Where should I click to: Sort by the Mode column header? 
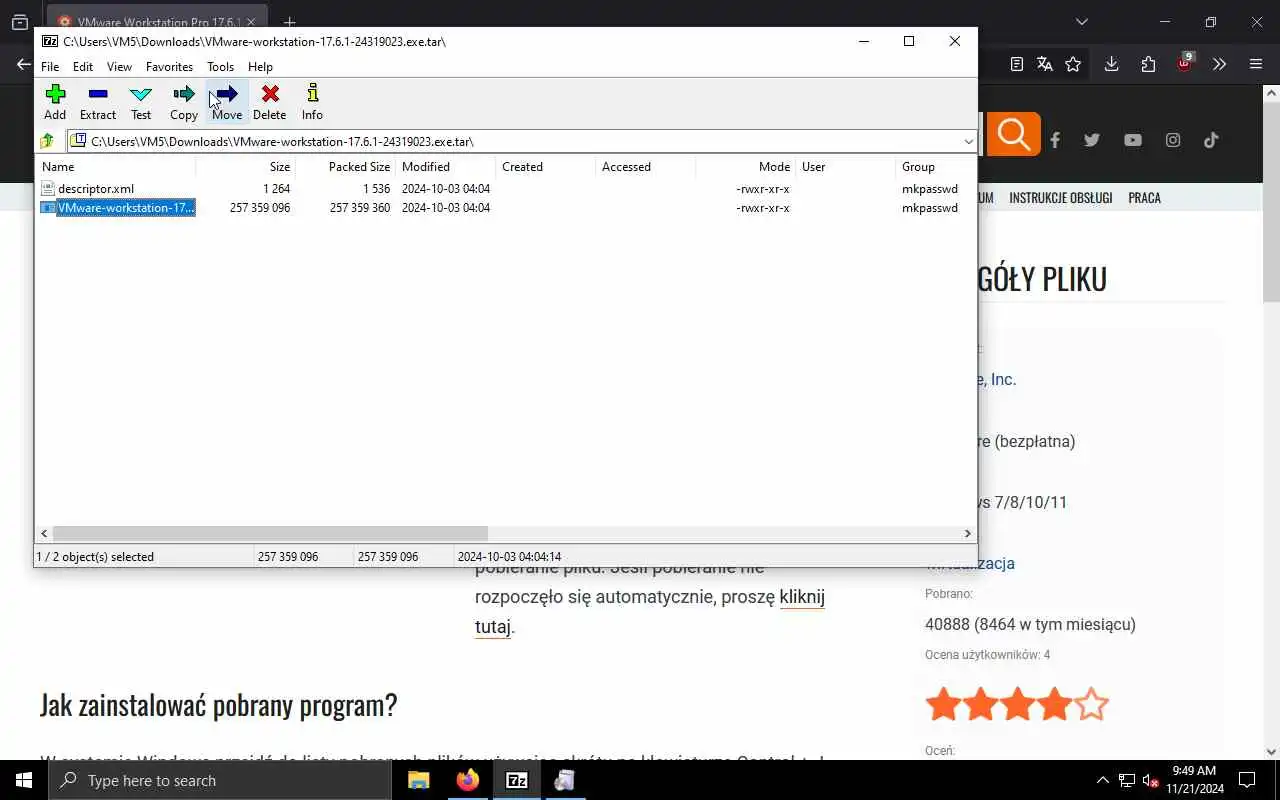746,167
